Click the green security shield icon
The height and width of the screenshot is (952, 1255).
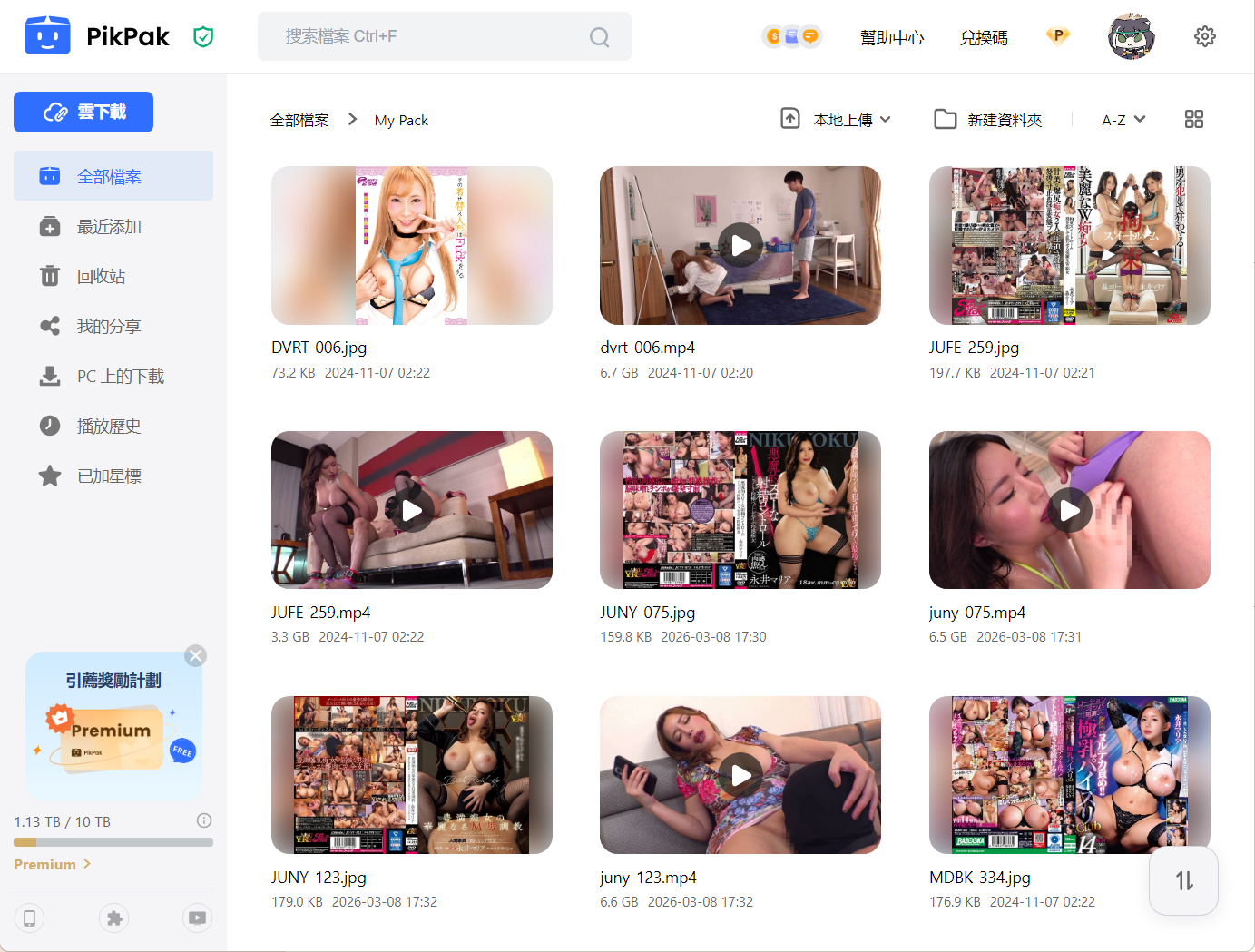(x=203, y=37)
